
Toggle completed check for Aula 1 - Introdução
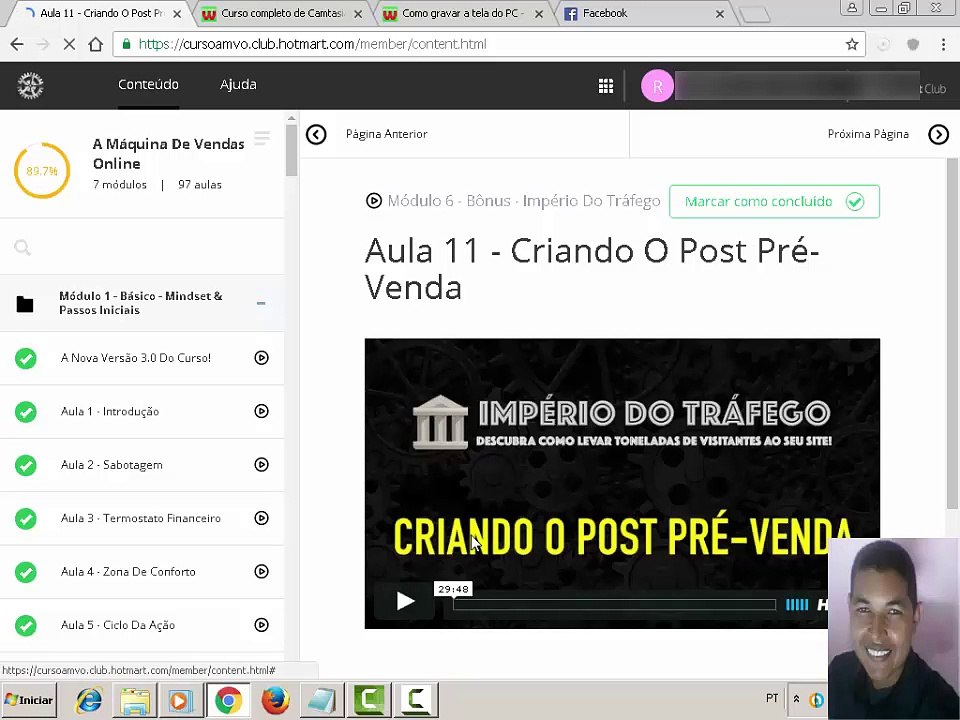(x=26, y=411)
